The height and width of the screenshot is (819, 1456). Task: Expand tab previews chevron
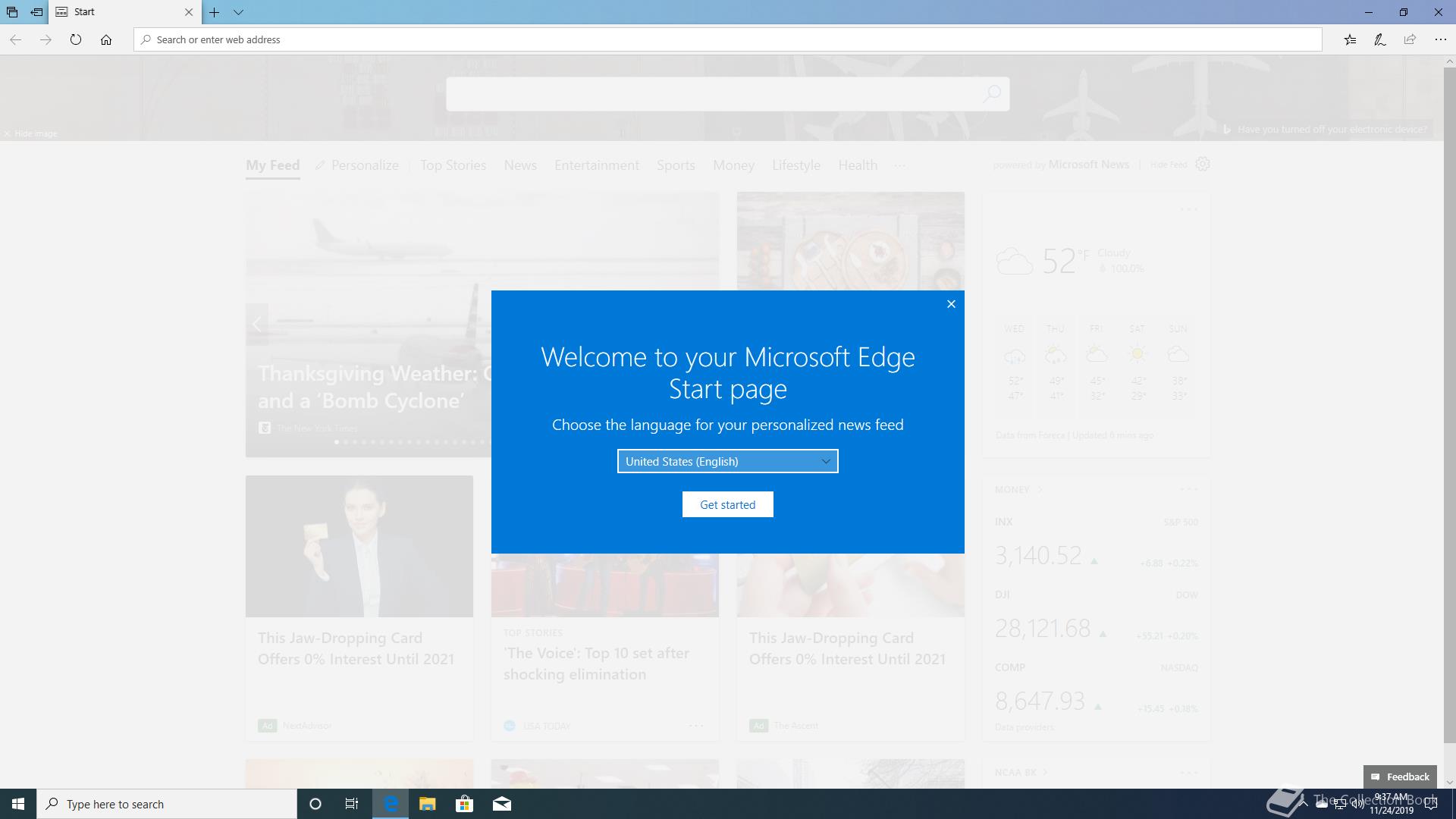pos(238,12)
